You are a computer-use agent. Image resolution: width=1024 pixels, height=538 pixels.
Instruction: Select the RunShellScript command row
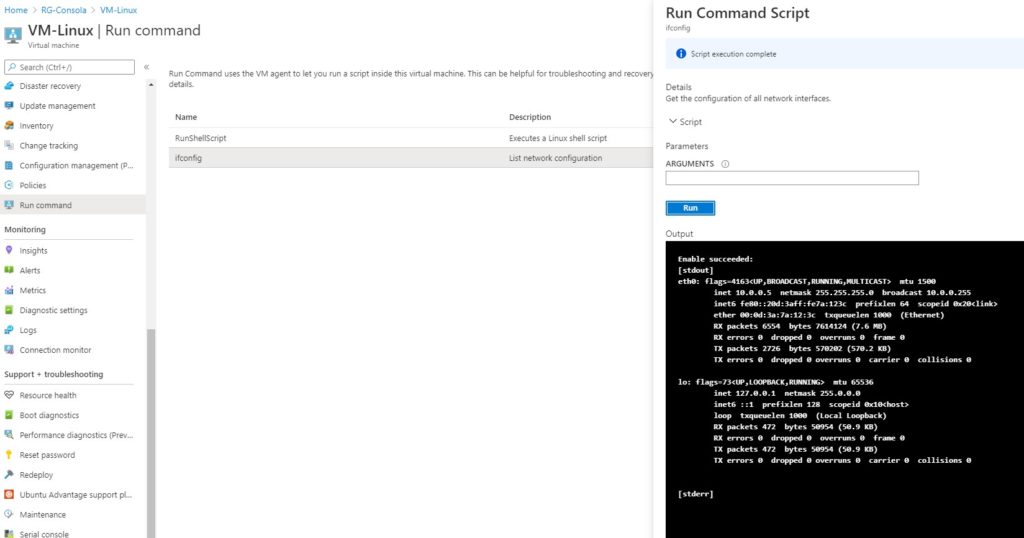[x=411, y=138]
